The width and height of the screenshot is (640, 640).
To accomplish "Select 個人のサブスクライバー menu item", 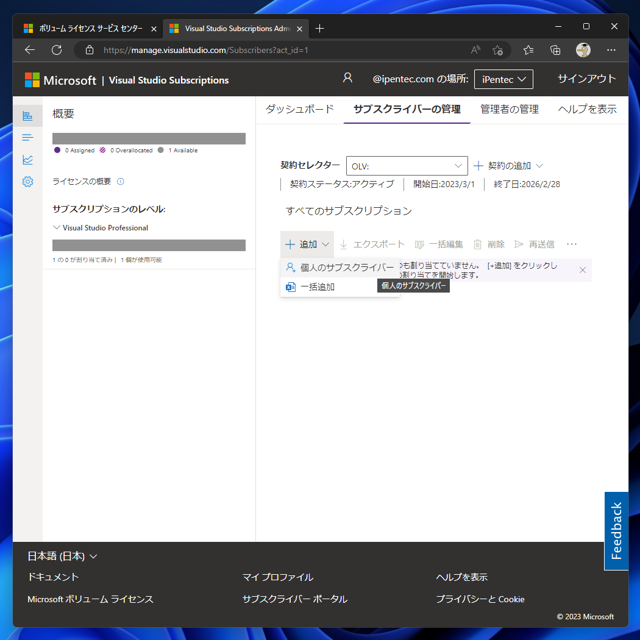I will pyautogui.click(x=340, y=267).
